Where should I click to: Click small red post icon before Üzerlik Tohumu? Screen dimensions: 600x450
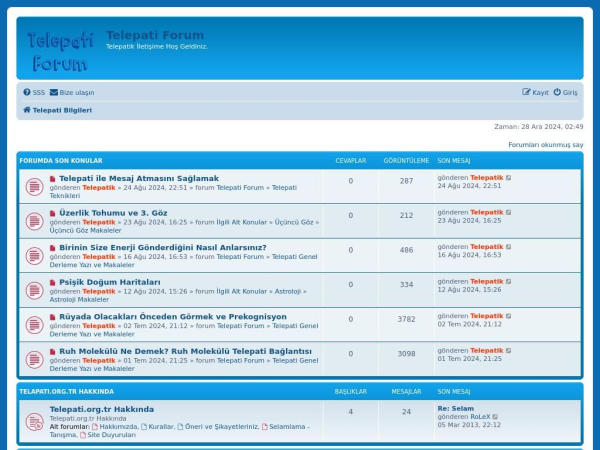[x=52, y=213]
